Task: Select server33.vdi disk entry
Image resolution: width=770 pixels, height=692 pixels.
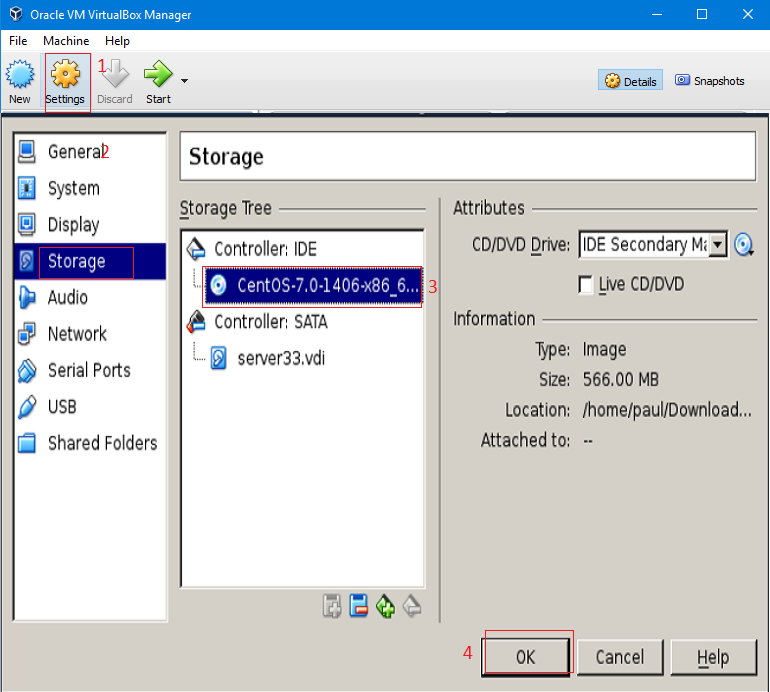Action: [281, 358]
